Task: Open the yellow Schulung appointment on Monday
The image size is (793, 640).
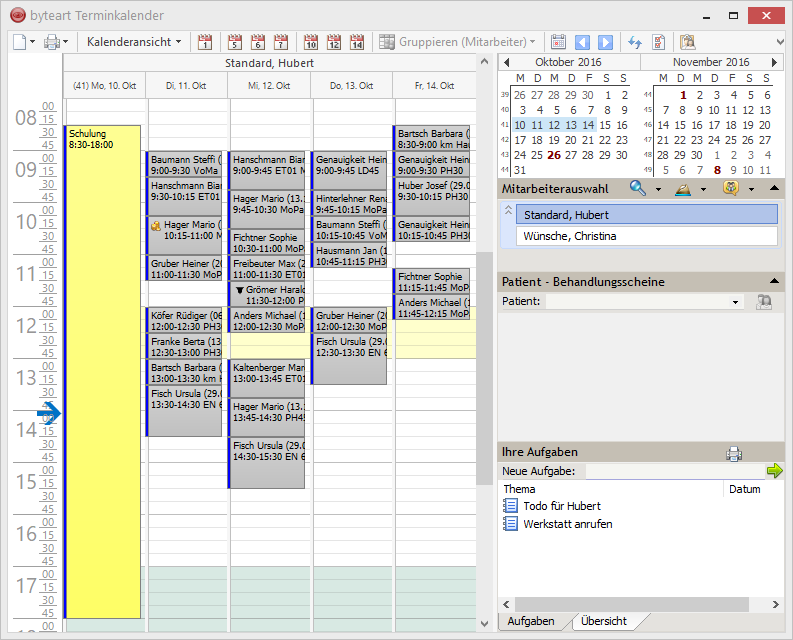Action: click(x=102, y=370)
